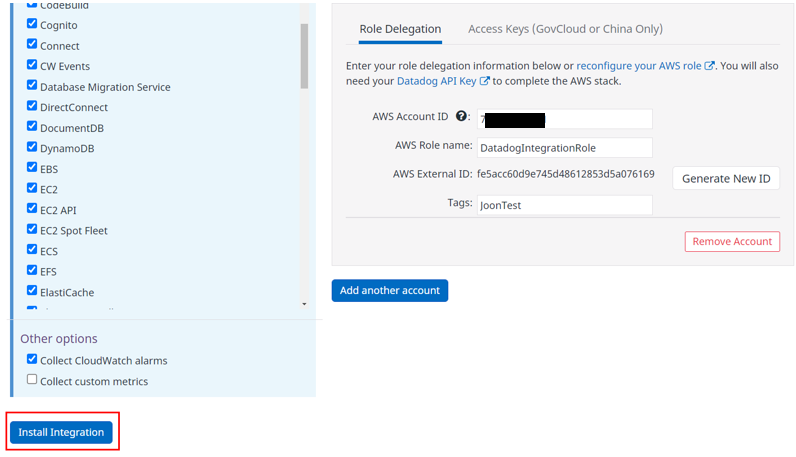Uncheck the Connect checkbox
The height and width of the screenshot is (457, 796).
click(32, 44)
